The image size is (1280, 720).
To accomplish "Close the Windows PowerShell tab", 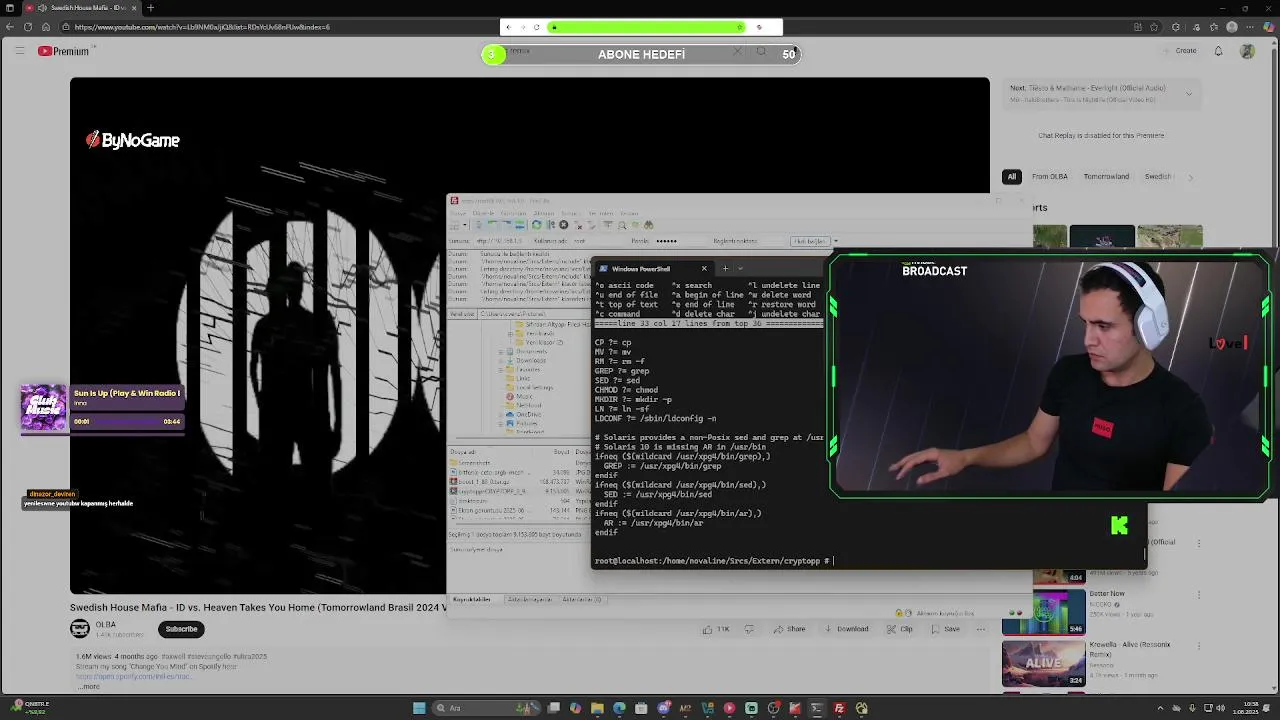I will coord(704,268).
